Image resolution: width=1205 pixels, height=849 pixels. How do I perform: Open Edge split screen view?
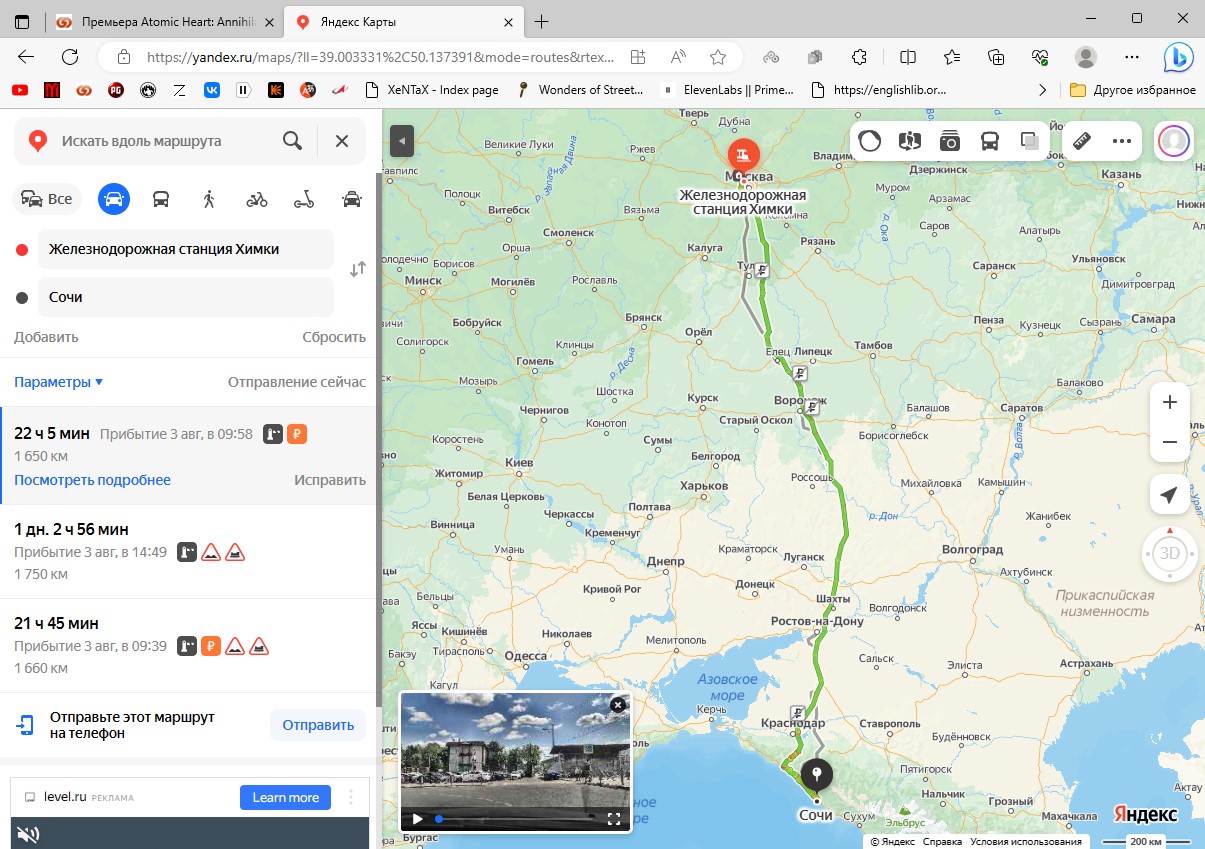[x=908, y=57]
